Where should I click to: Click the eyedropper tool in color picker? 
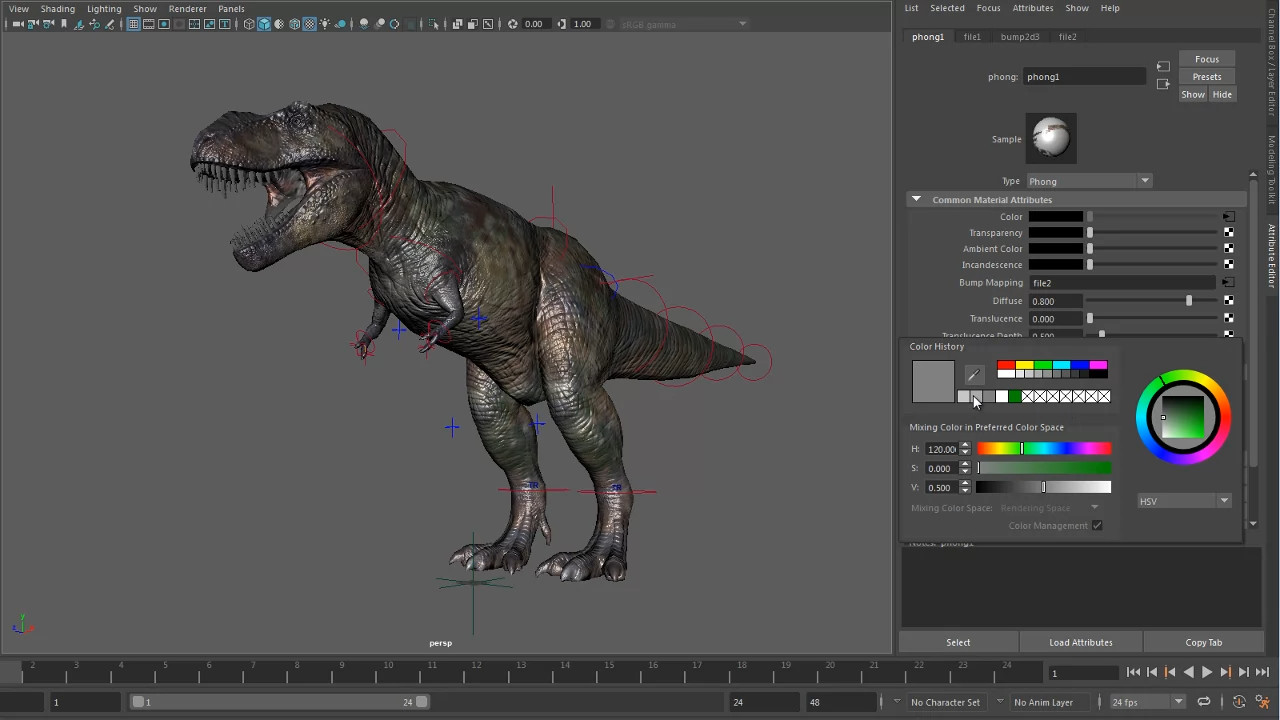974,375
